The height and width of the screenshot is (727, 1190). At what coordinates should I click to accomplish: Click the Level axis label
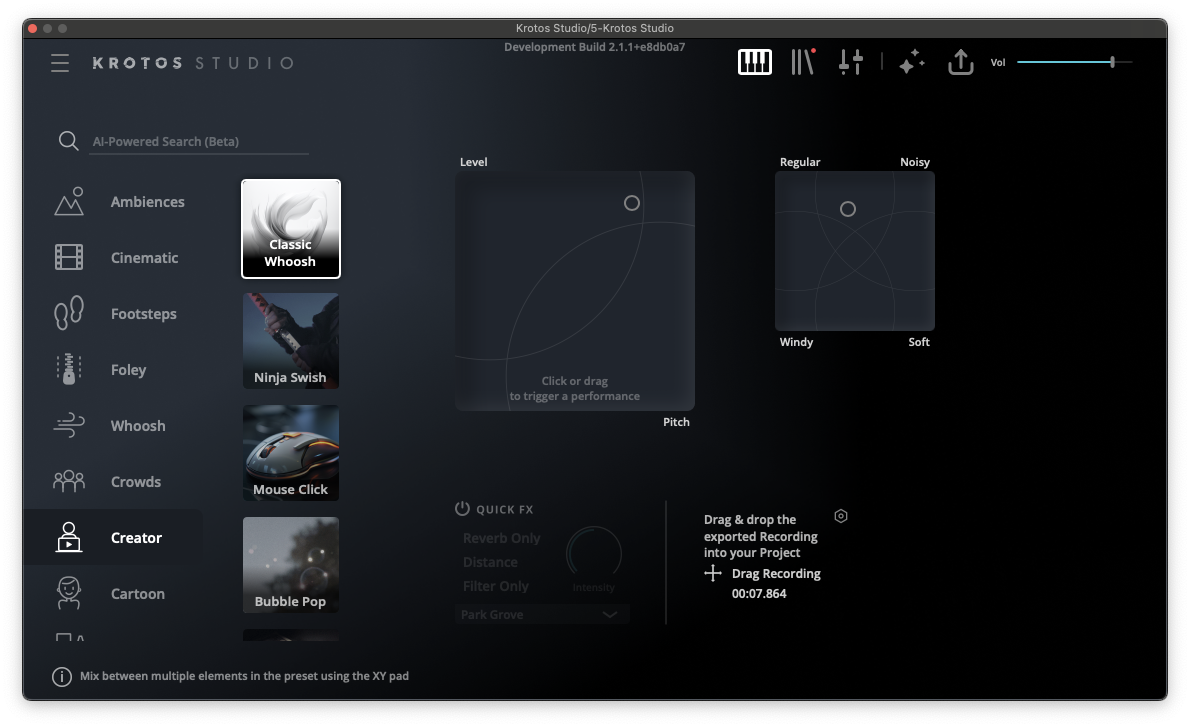pyautogui.click(x=474, y=162)
